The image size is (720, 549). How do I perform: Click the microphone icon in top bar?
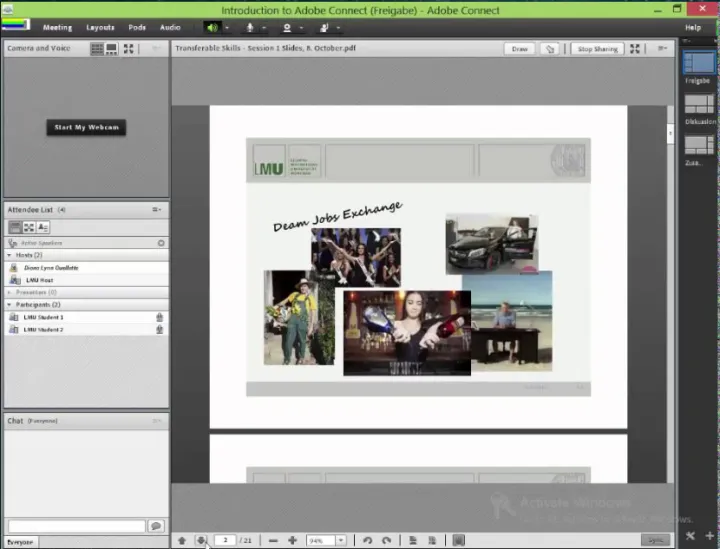249,27
